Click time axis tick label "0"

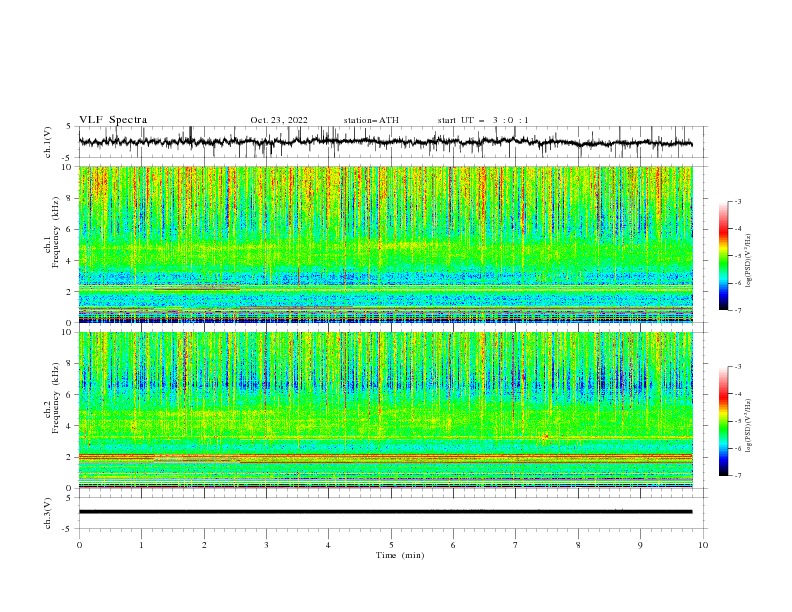click(x=79, y=545)
